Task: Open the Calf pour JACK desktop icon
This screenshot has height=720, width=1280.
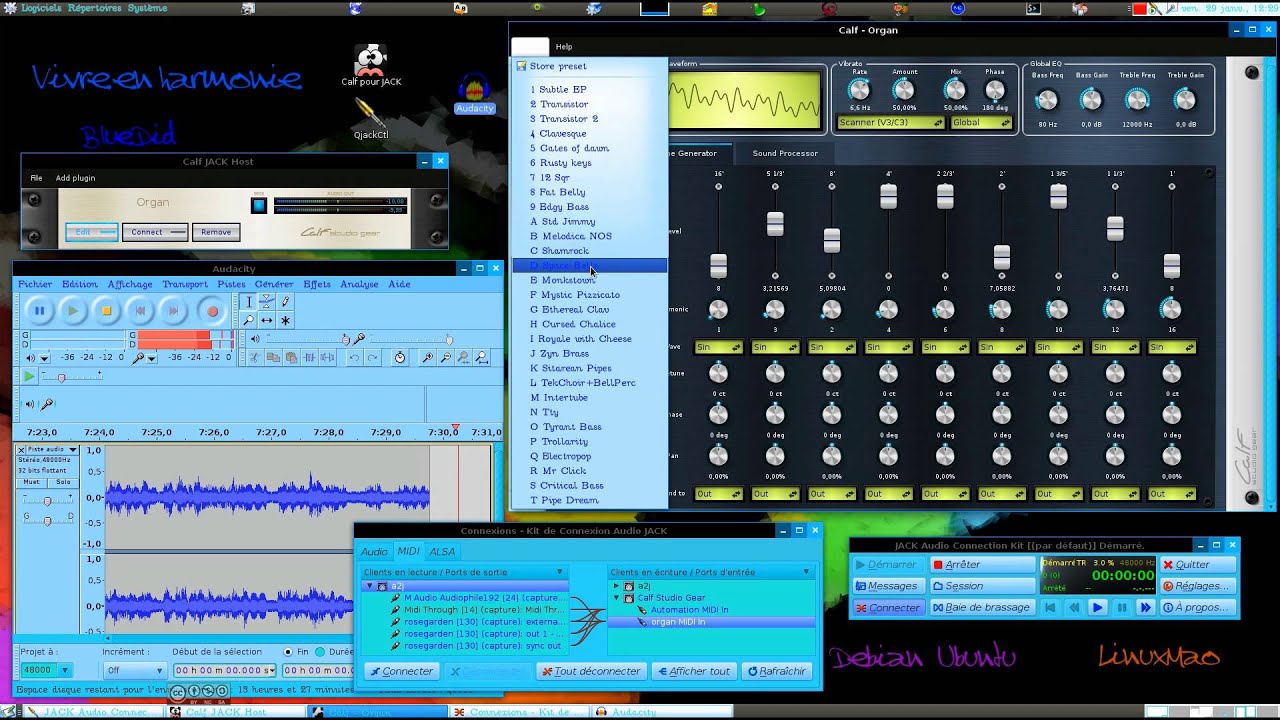Action: click(x=371, y=66)
